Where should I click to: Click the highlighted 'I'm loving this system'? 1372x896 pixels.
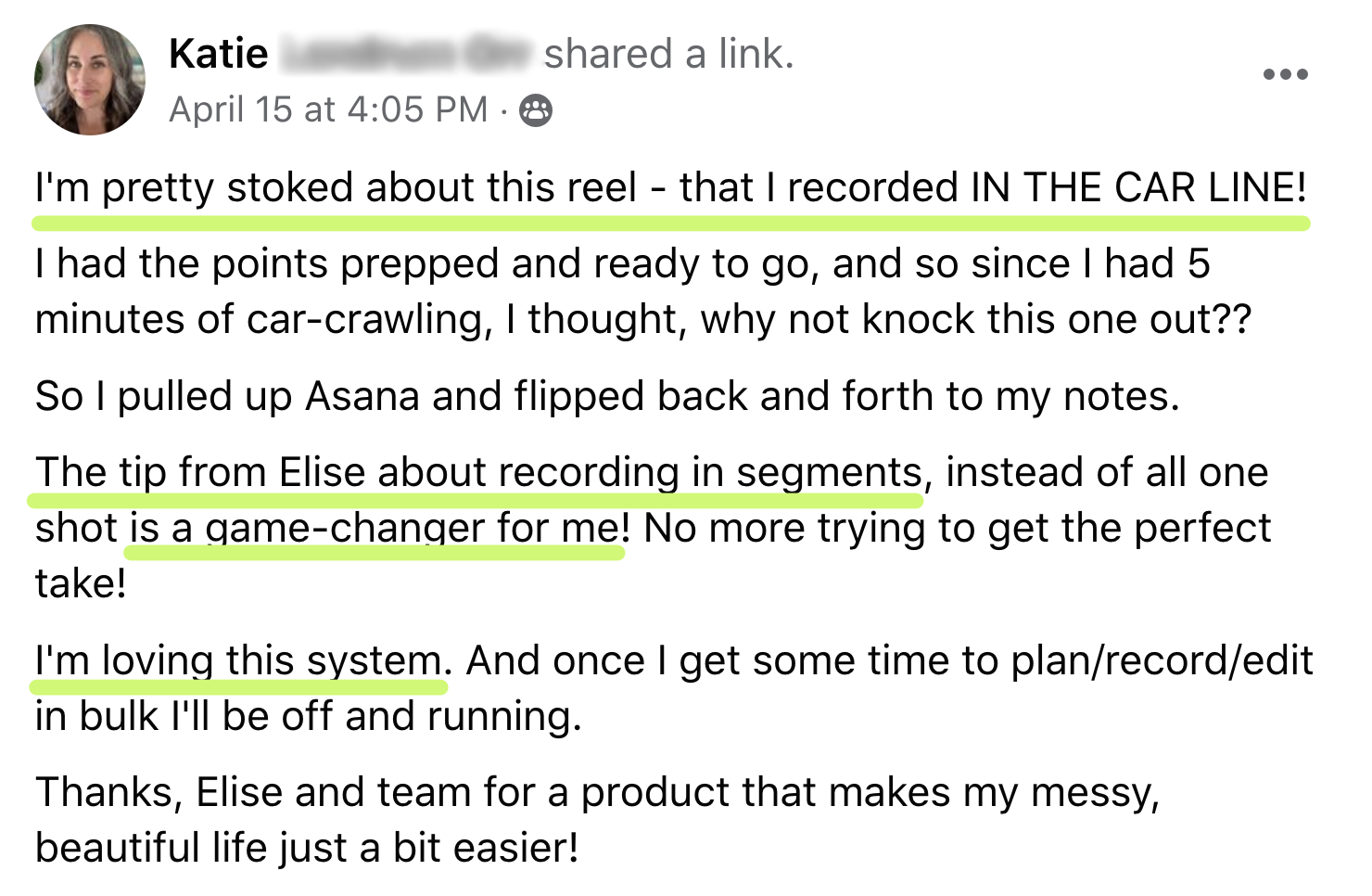coord(237,660)
